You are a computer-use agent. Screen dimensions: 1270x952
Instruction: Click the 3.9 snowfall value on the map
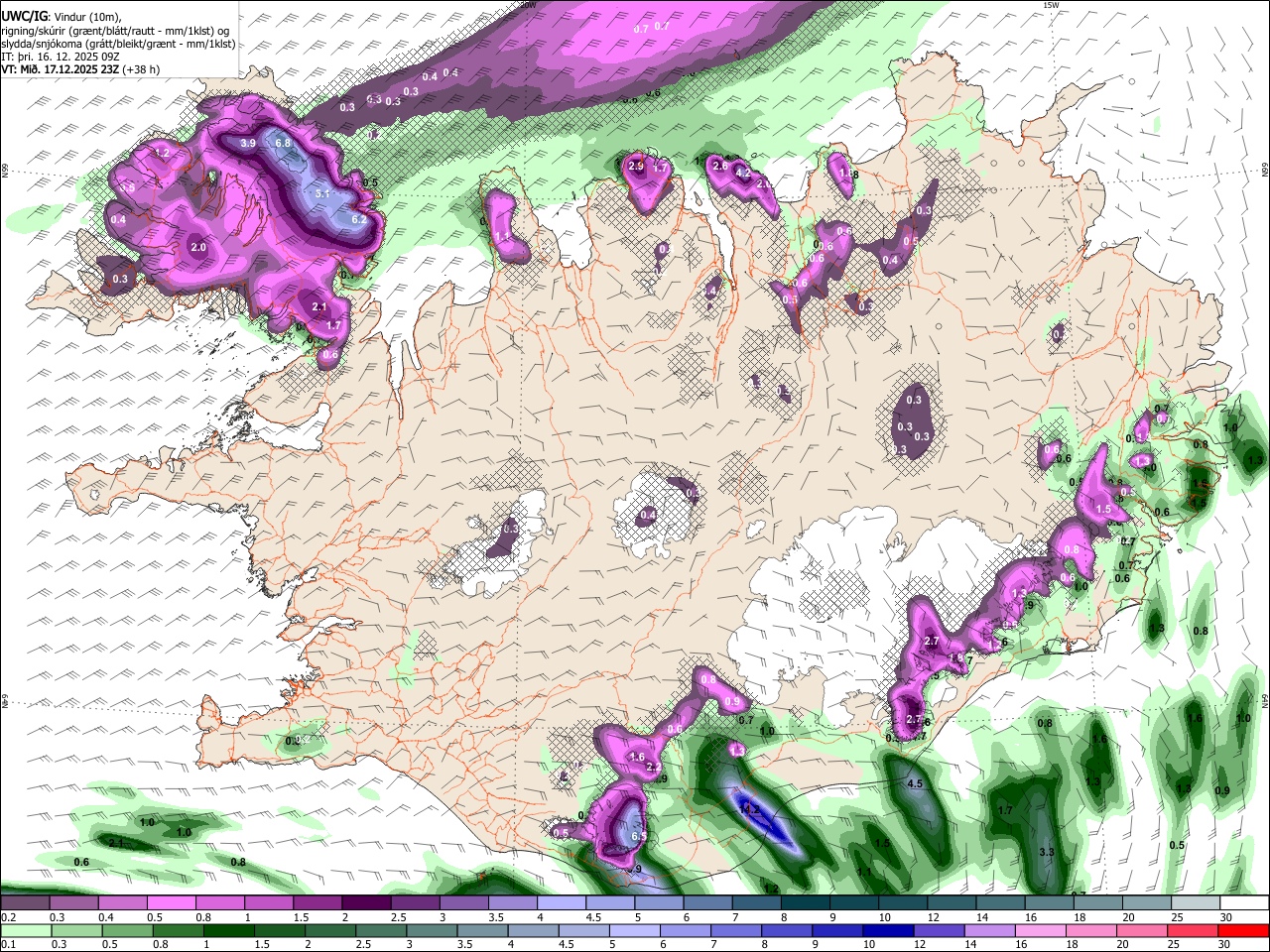248,144
